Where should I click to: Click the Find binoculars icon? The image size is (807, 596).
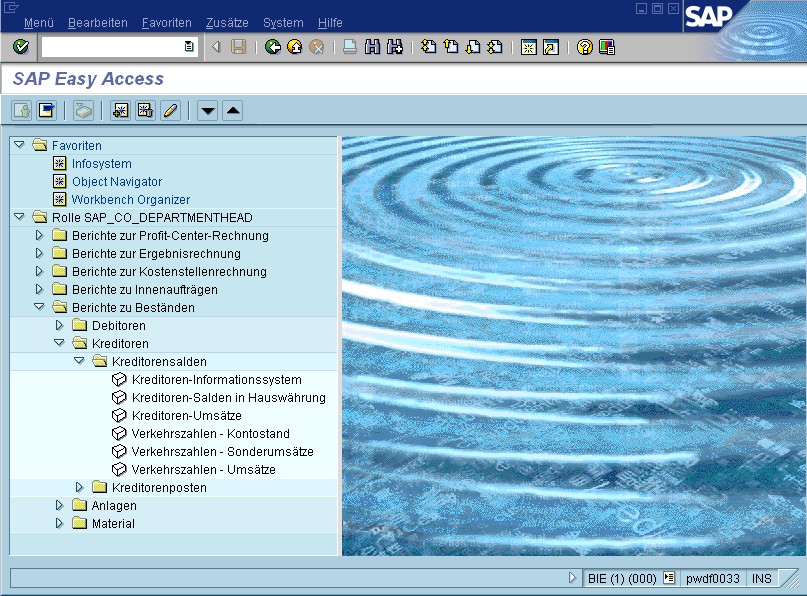[x=372, y=47]
